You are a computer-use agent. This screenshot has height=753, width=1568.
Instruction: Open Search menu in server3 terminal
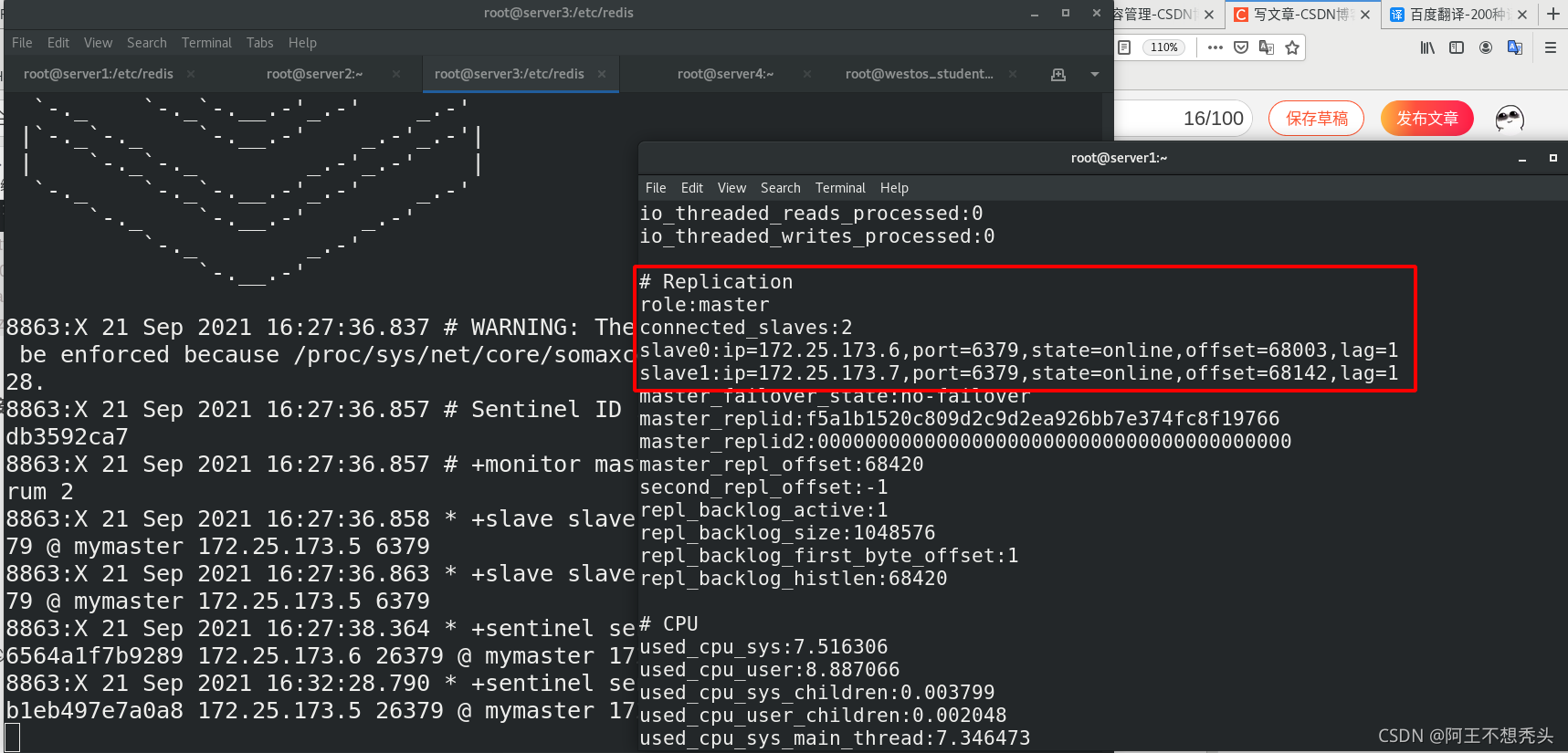click(x=147, y=43)
